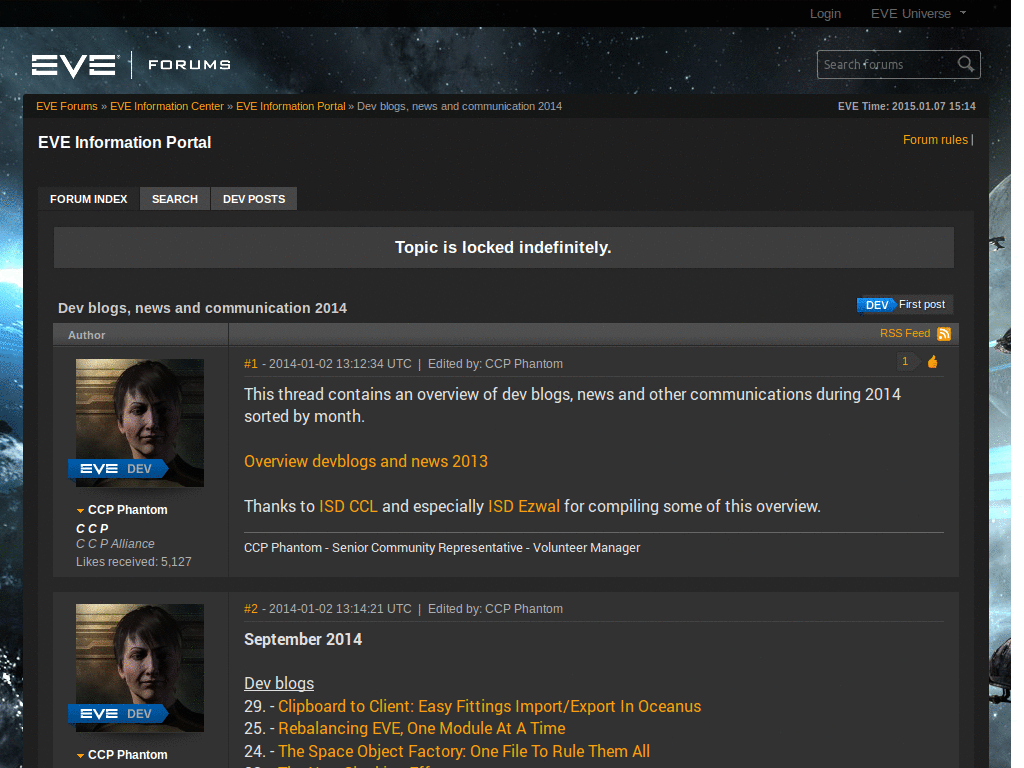Click the search magnifier icon in search box
This screenshot has width=1024, height=768.
(964, 63)
